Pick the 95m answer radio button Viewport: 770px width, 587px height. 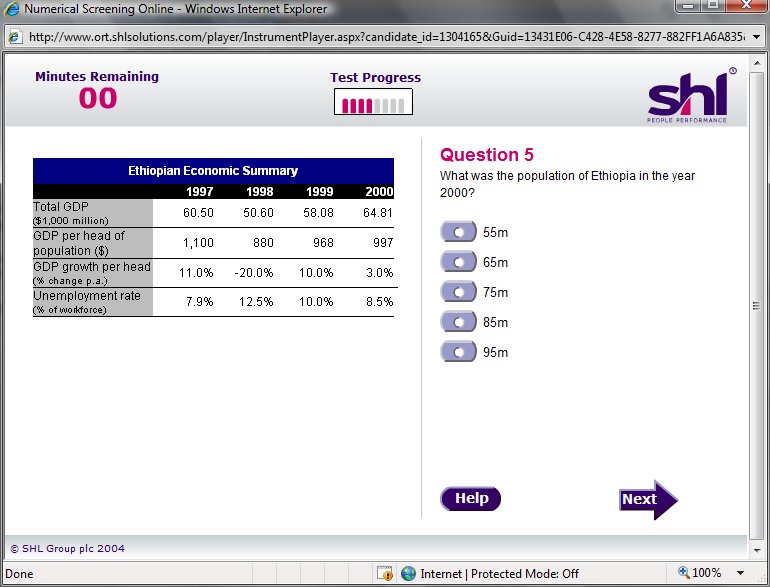pyautogui.click(x=458, y=352)
